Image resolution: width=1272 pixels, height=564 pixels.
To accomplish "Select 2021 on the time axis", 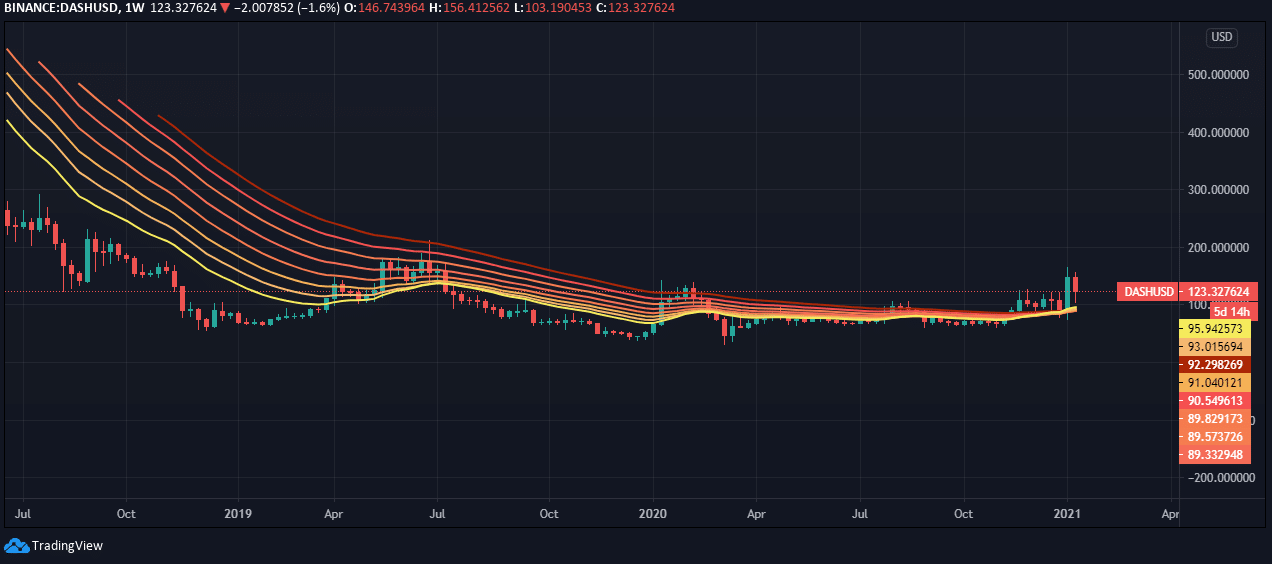I will point(1068,514).
